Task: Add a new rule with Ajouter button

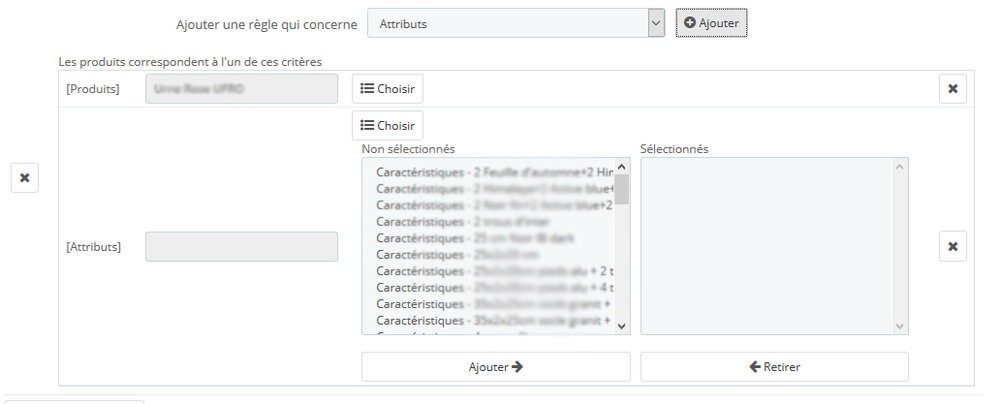Action: point(711,23)
